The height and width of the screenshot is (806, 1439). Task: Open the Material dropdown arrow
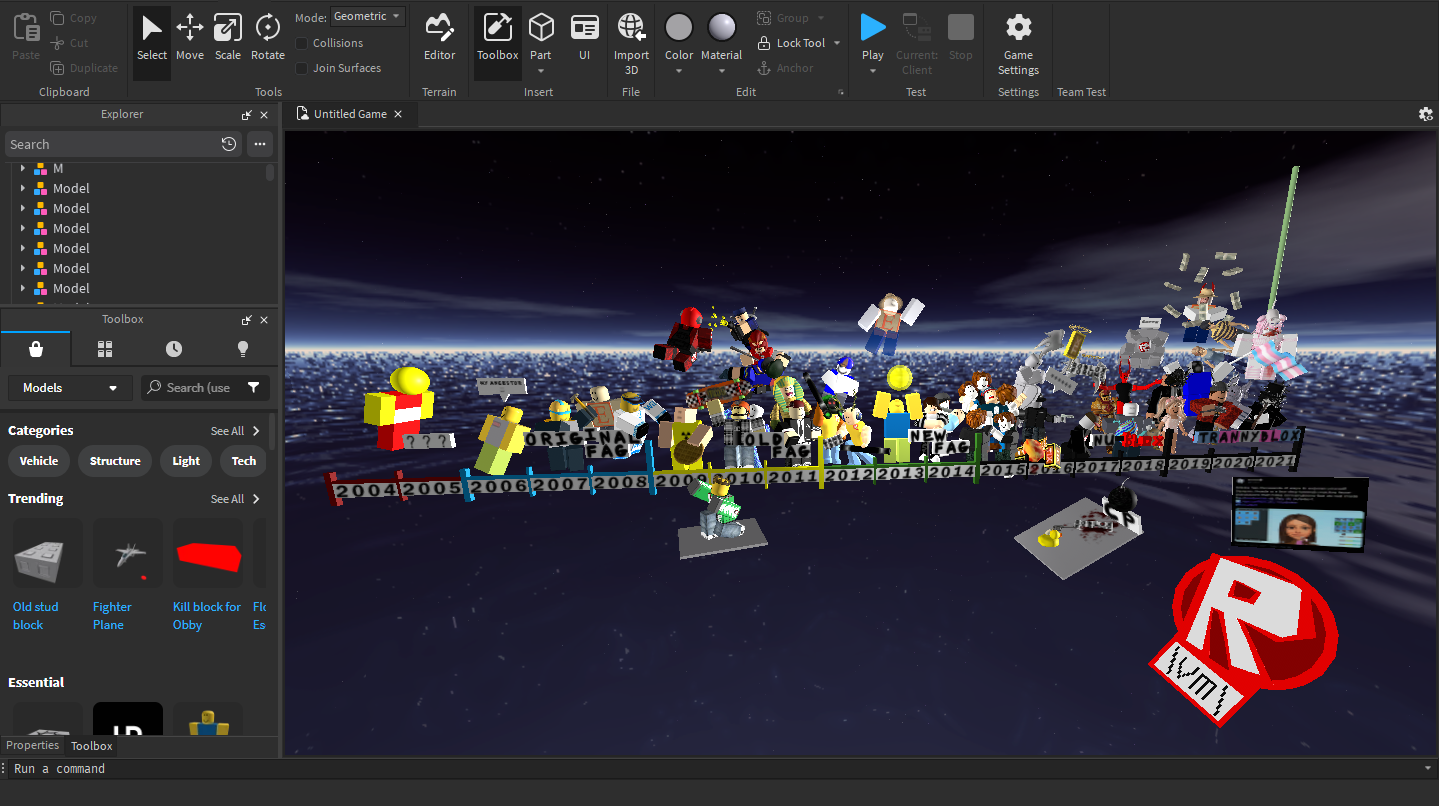tap(721, 71)
